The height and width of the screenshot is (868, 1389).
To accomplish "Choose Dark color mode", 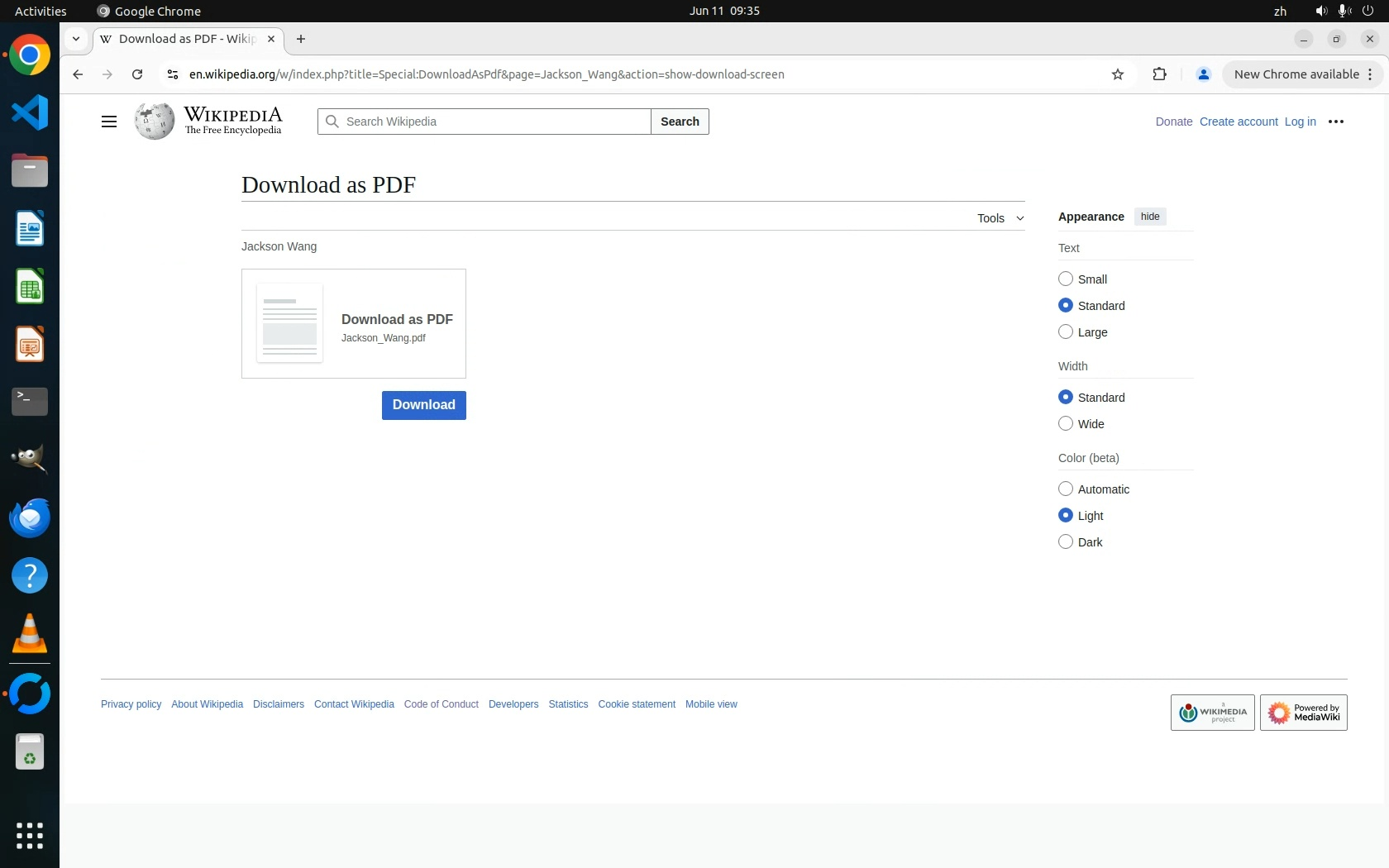I will point(1066,542).
